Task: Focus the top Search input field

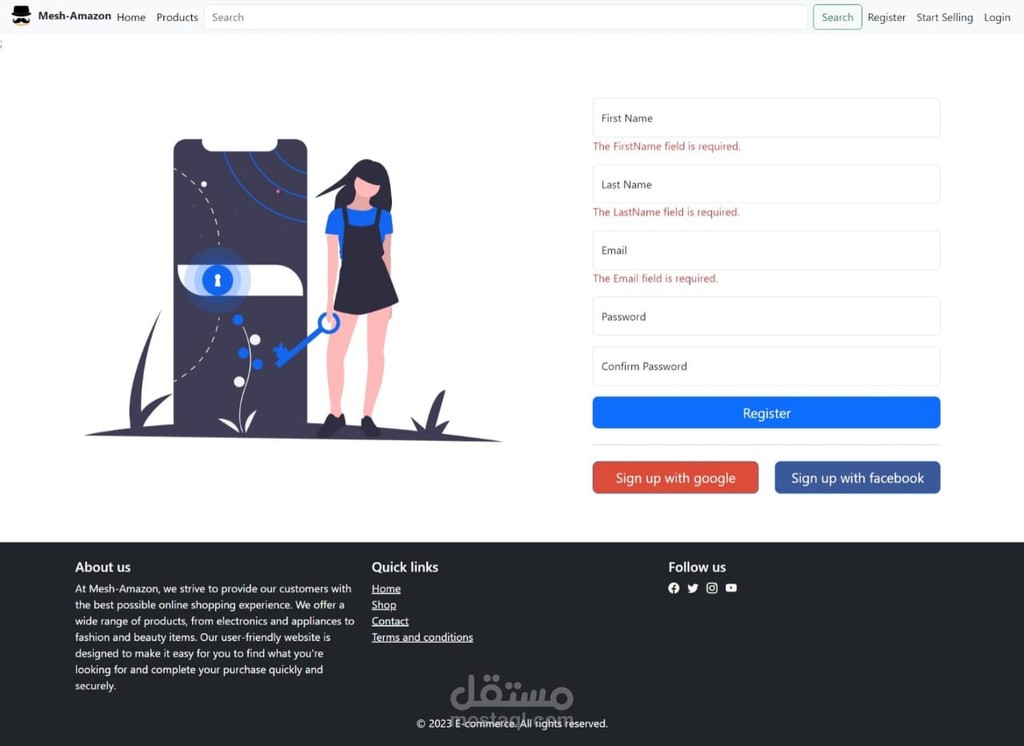Action: [506, 17]
